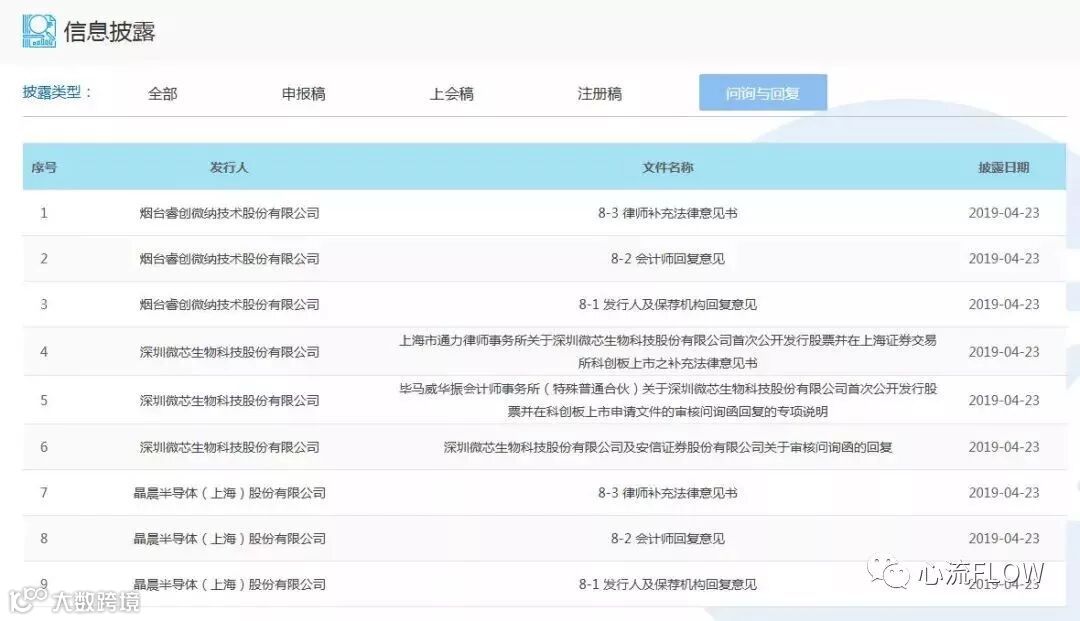Open the 上会稿 tab
Image resolution: width=1080 pixels, height=621 pixels.
[452, 94]
